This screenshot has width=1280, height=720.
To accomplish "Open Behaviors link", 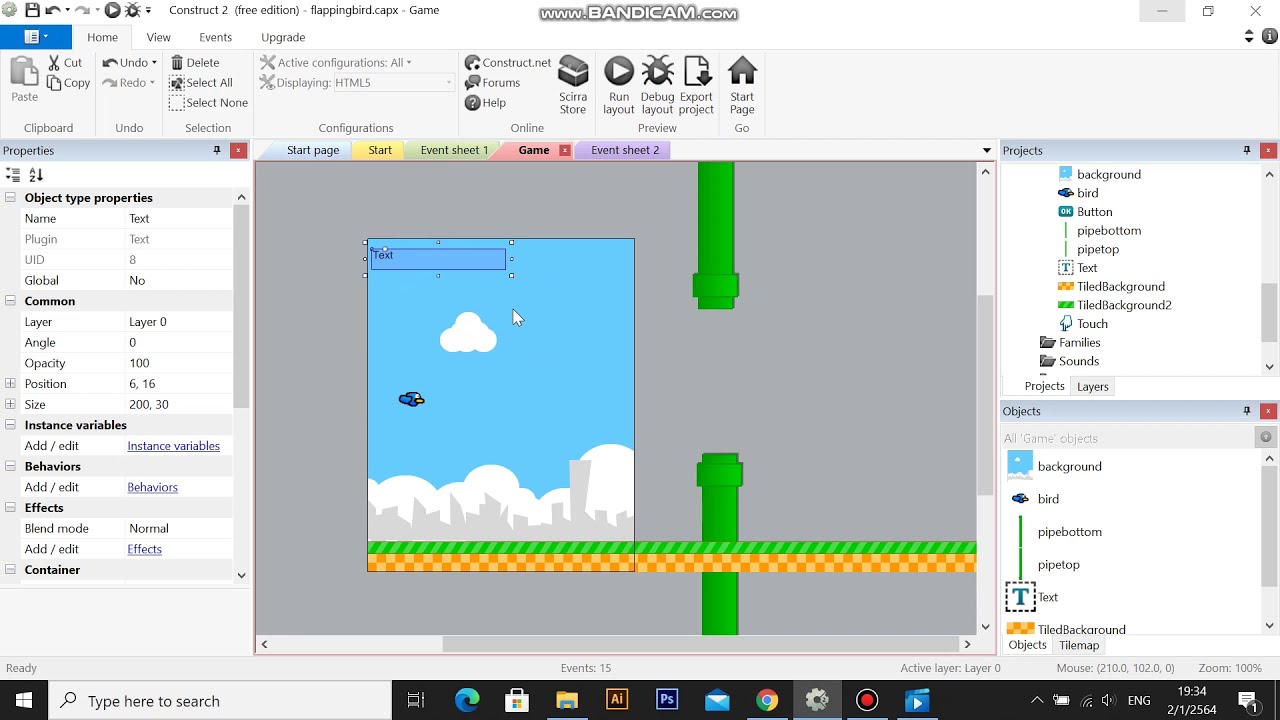I will (x=152, y=487).
